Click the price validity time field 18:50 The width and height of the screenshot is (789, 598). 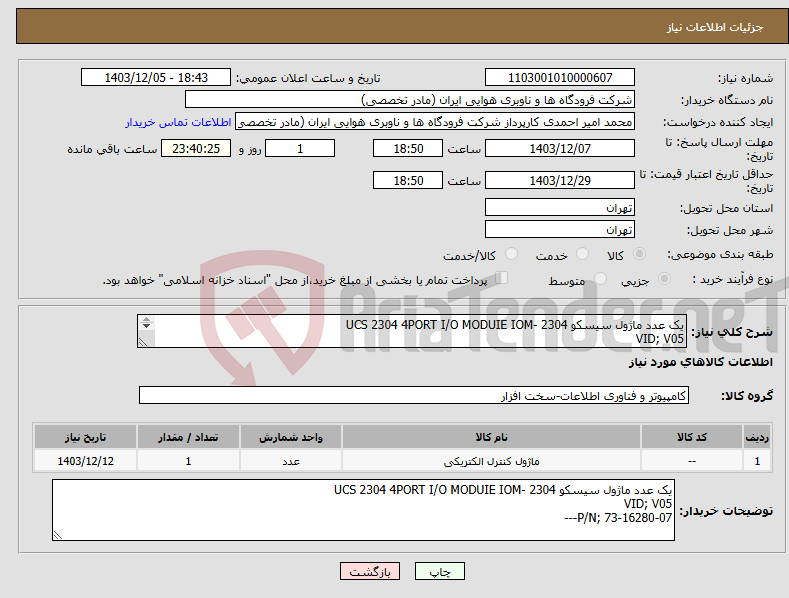(x=408, y=180)
